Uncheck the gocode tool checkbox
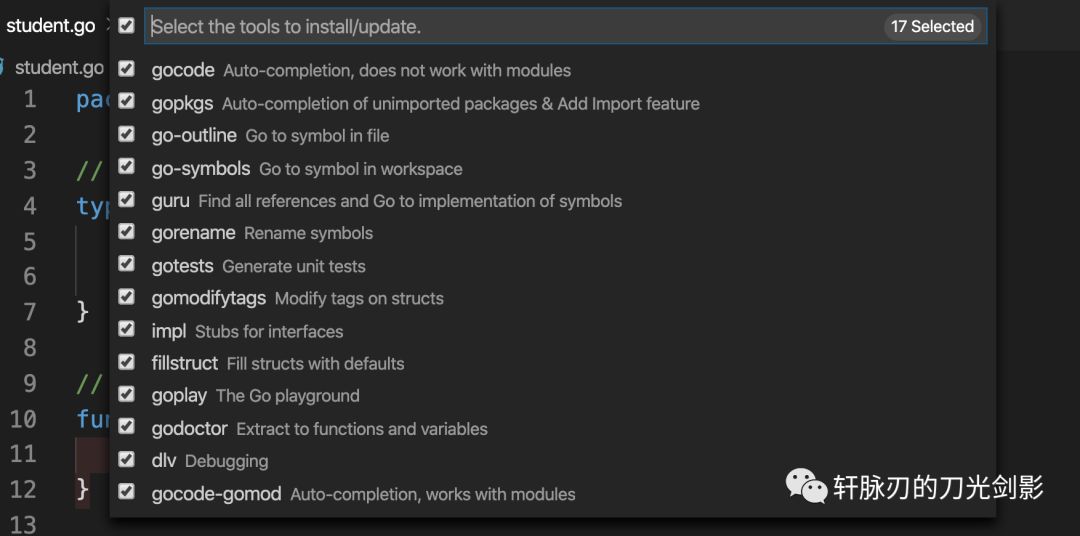The width and height of the screenshot is (1080, 536). pos(126,68)
